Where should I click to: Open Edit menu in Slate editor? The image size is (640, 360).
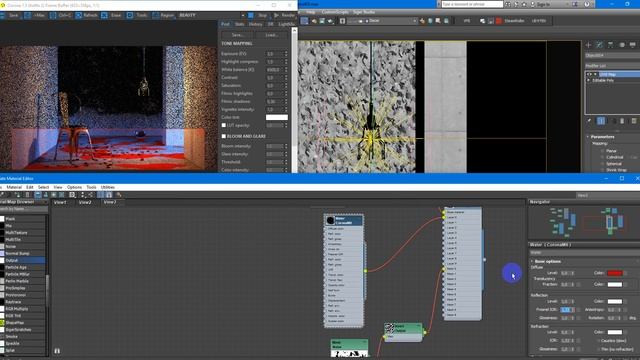pos(30,187)
